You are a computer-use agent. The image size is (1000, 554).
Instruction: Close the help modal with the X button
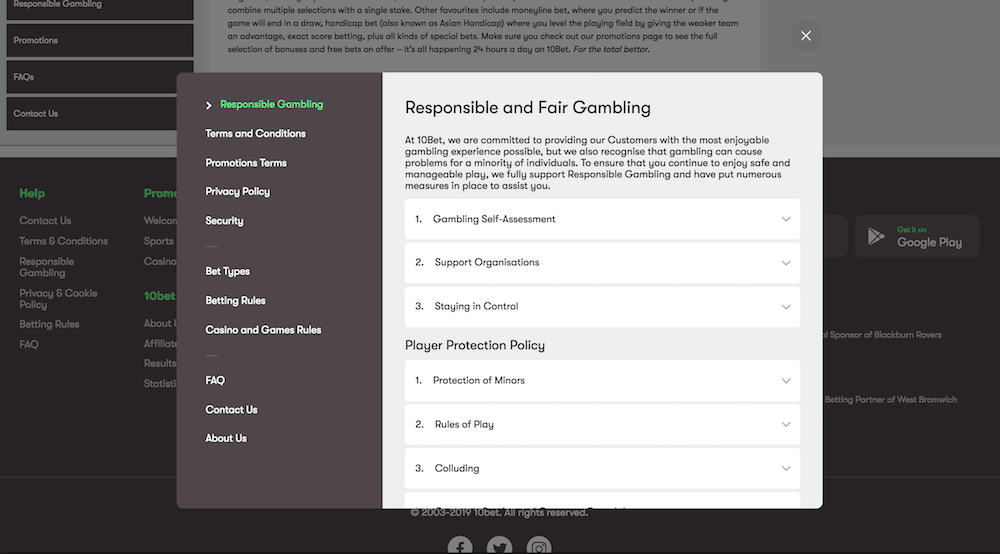tap(806, 36)
